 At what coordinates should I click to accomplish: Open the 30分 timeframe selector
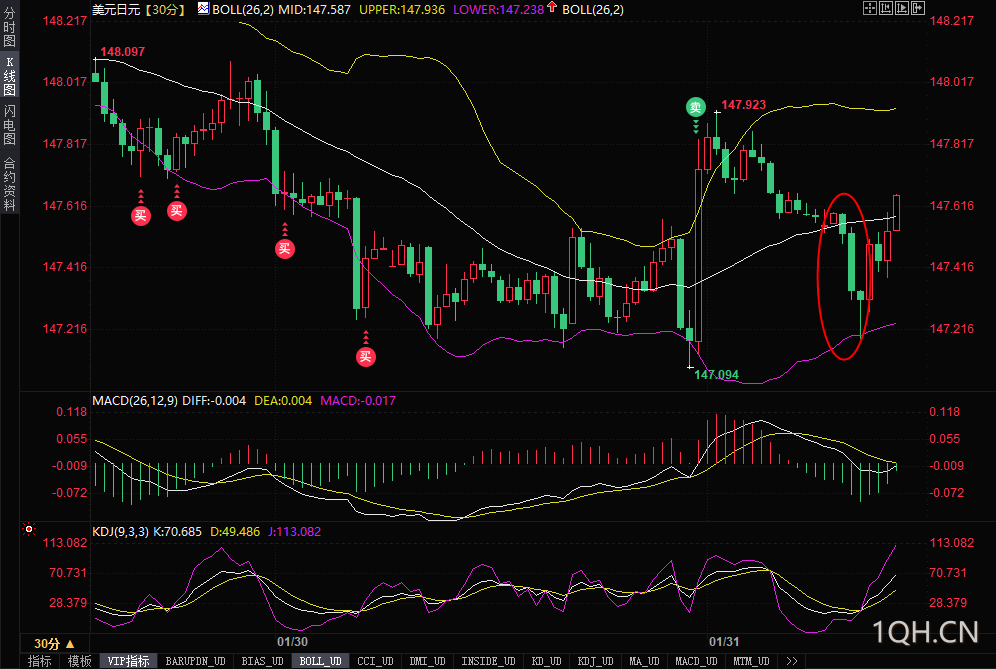[54, 643]
